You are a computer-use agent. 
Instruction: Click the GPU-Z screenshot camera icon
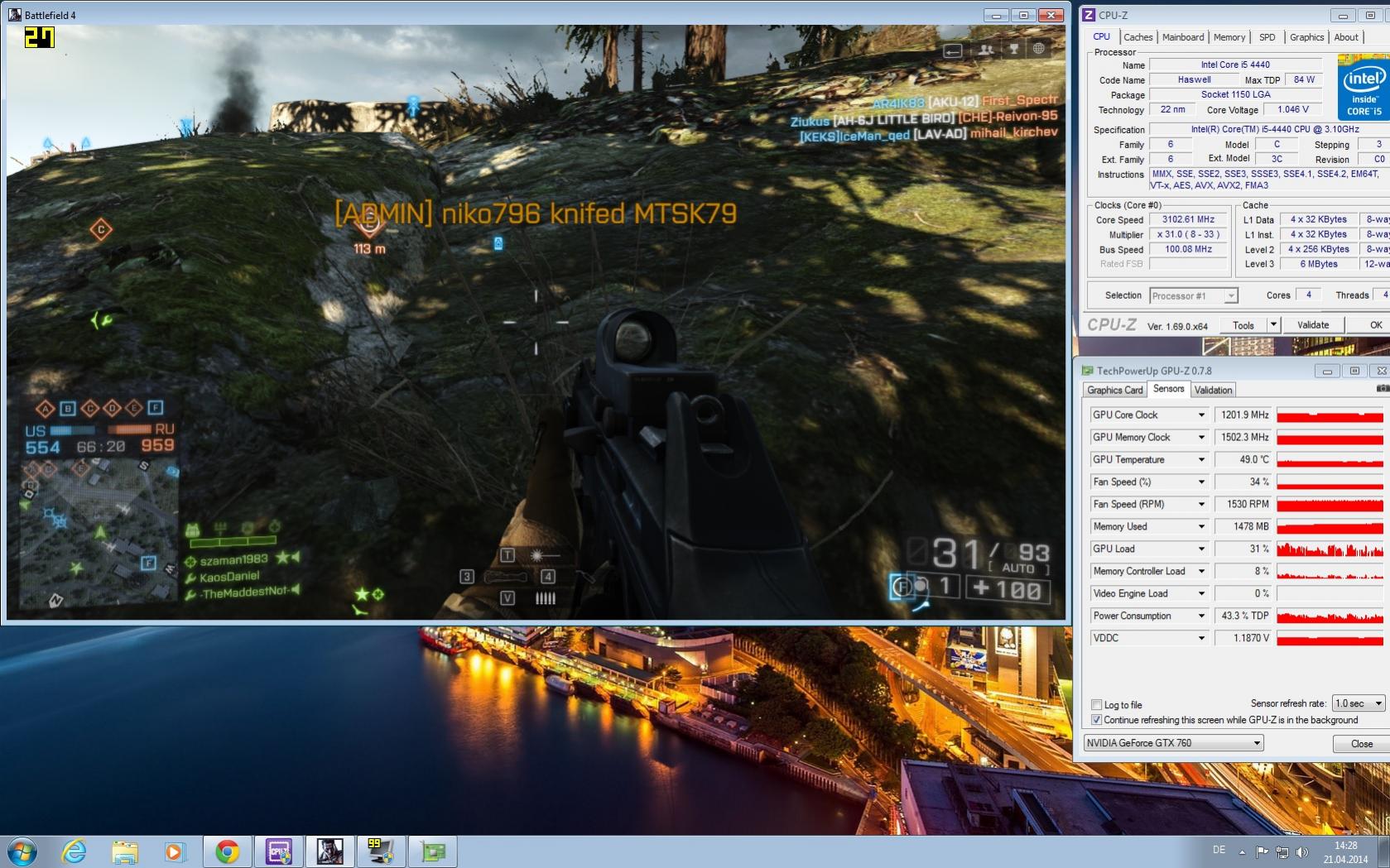[1382, 389]
